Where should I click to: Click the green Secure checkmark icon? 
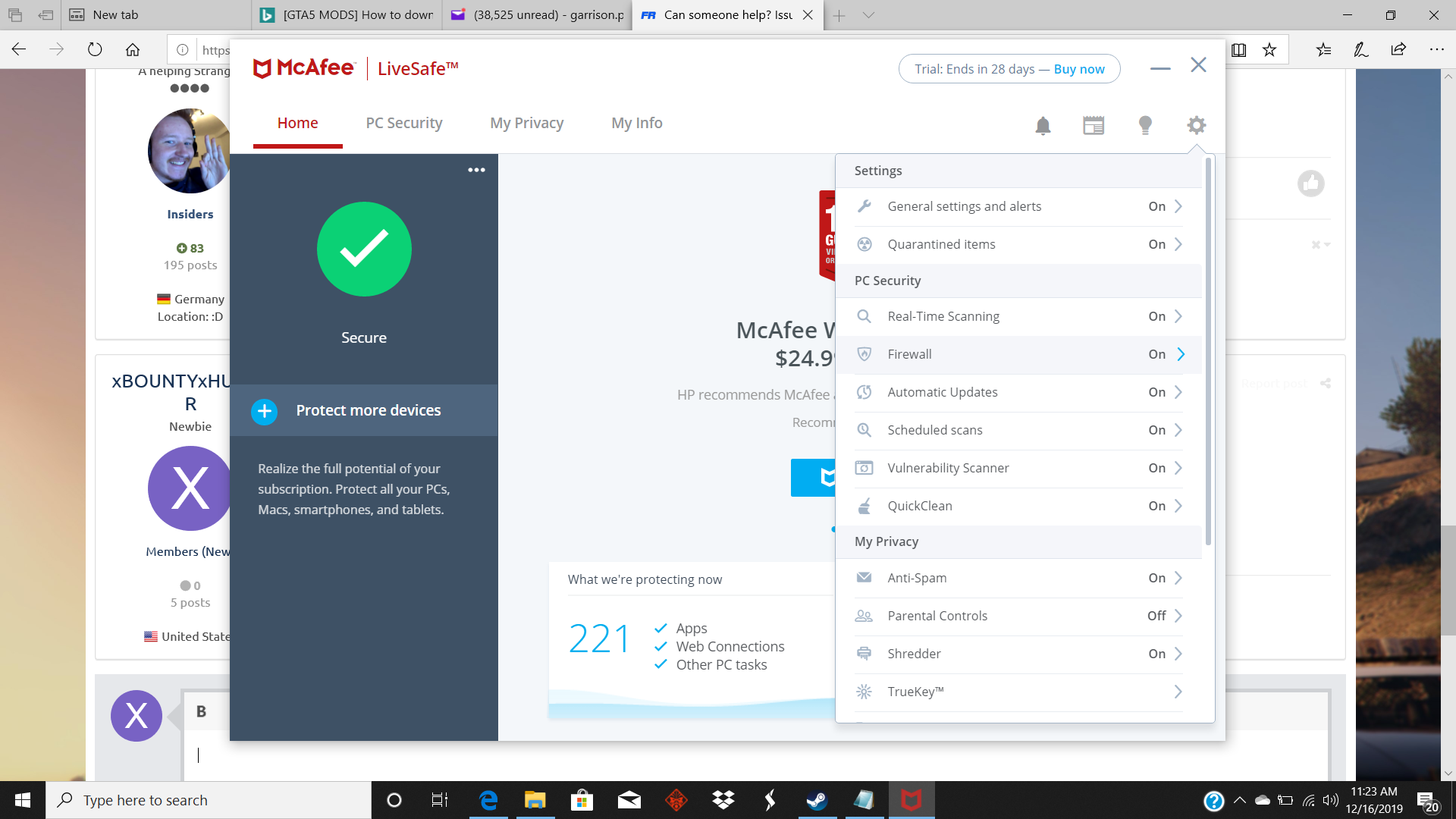[364, 249]
